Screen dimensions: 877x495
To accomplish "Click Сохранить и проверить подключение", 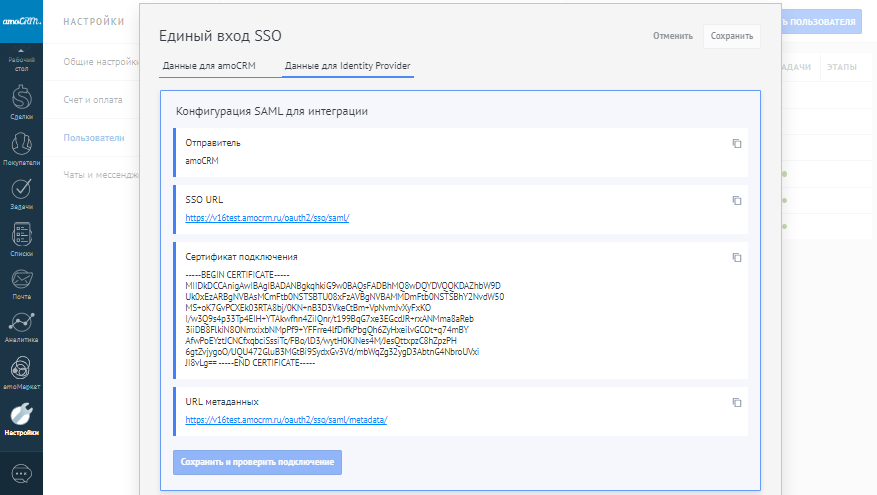I will pos(258,462).
